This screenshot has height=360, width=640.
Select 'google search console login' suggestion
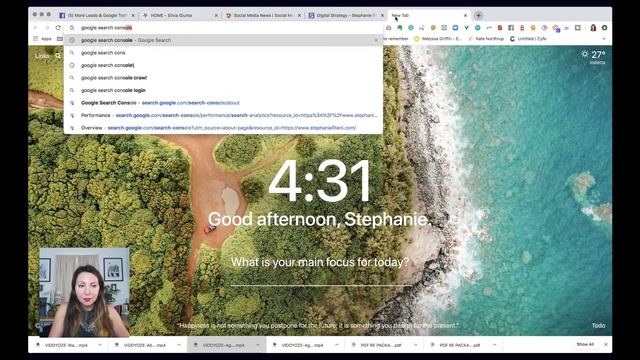coord(223,91)
